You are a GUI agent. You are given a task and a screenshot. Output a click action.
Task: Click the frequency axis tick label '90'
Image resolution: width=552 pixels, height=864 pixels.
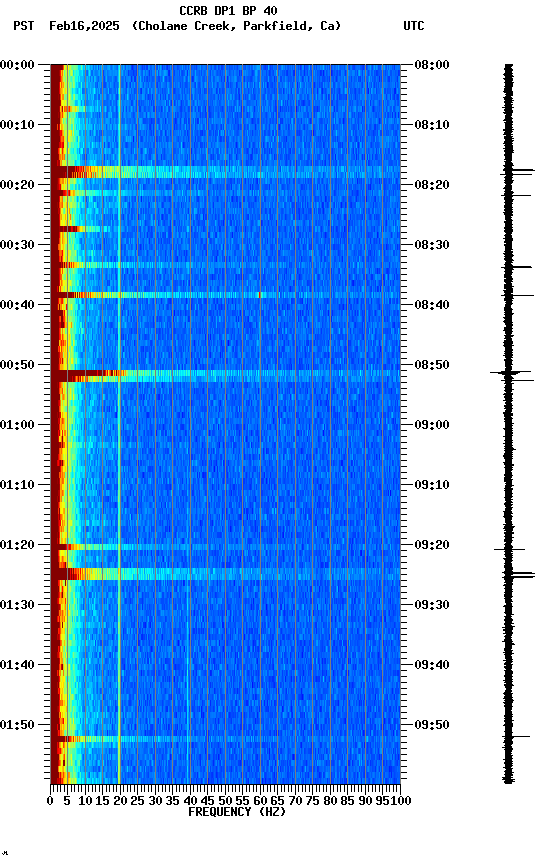365,802
